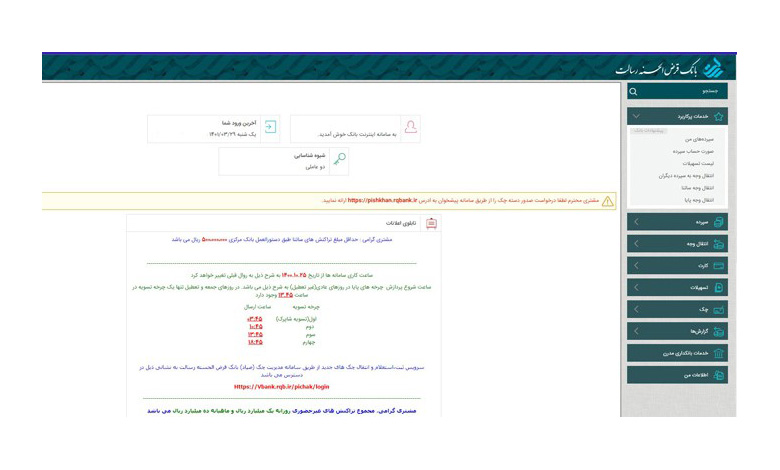Screen dimensions: 780x470
Task: Click the cheque icon next to چک
Action: coord(718,309)
